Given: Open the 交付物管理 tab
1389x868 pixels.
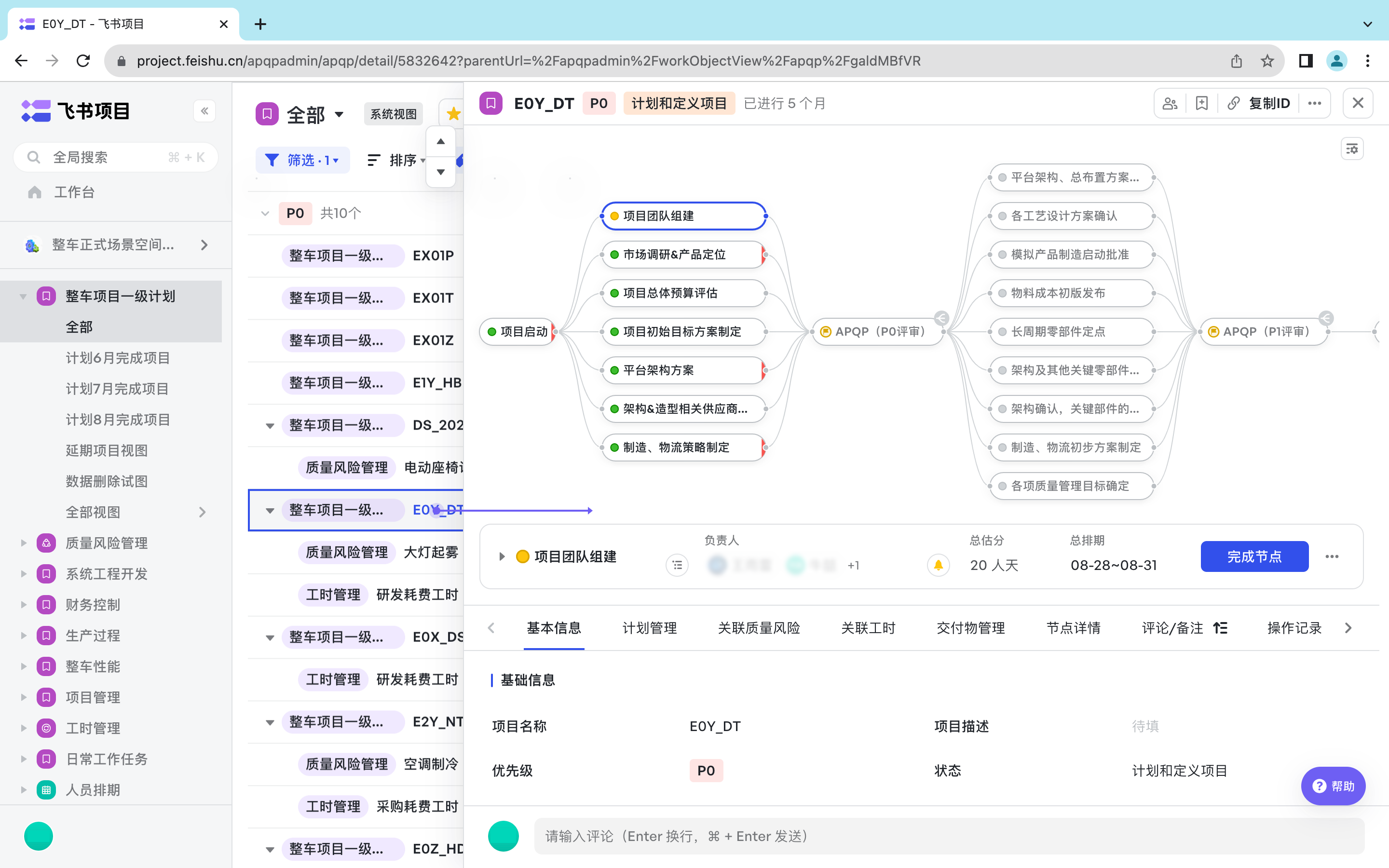Looking at the screenshot, I should [x=970, y=628].
